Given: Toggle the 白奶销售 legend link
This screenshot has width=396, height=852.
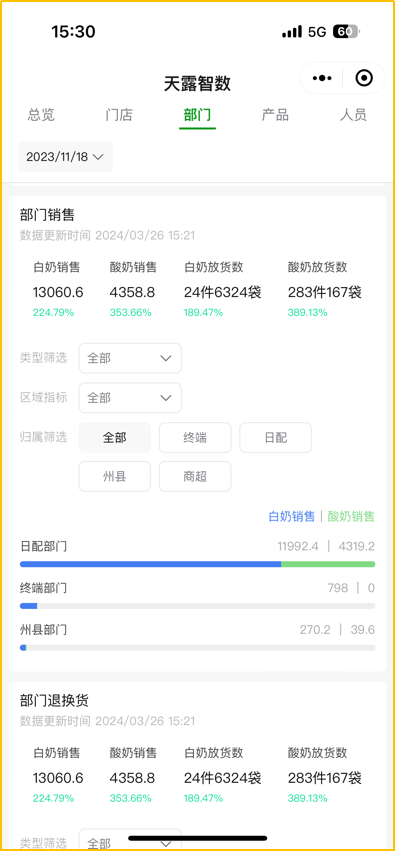Looking at the screenshot, I should [292, 516].
